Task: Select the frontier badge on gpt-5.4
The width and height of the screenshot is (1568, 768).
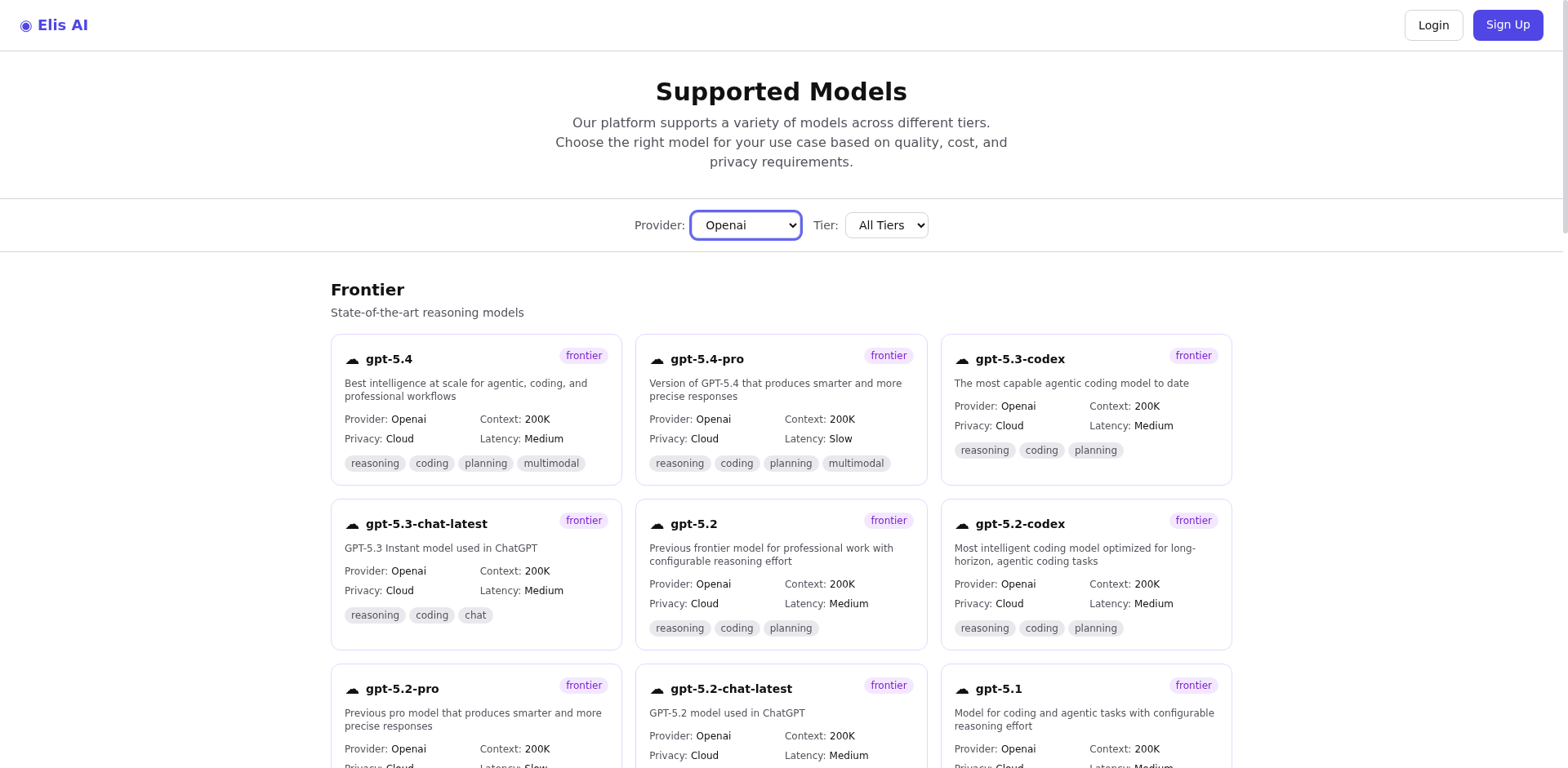Action: tap(584, 355)
